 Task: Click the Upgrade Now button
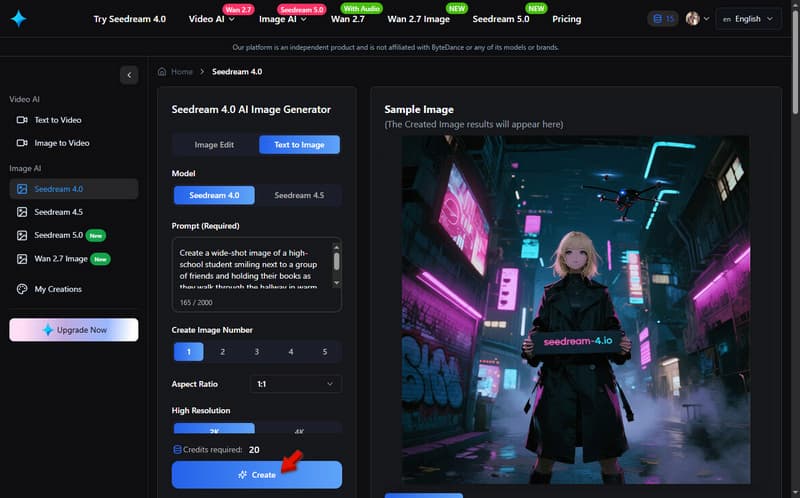[x=73, y=330]
